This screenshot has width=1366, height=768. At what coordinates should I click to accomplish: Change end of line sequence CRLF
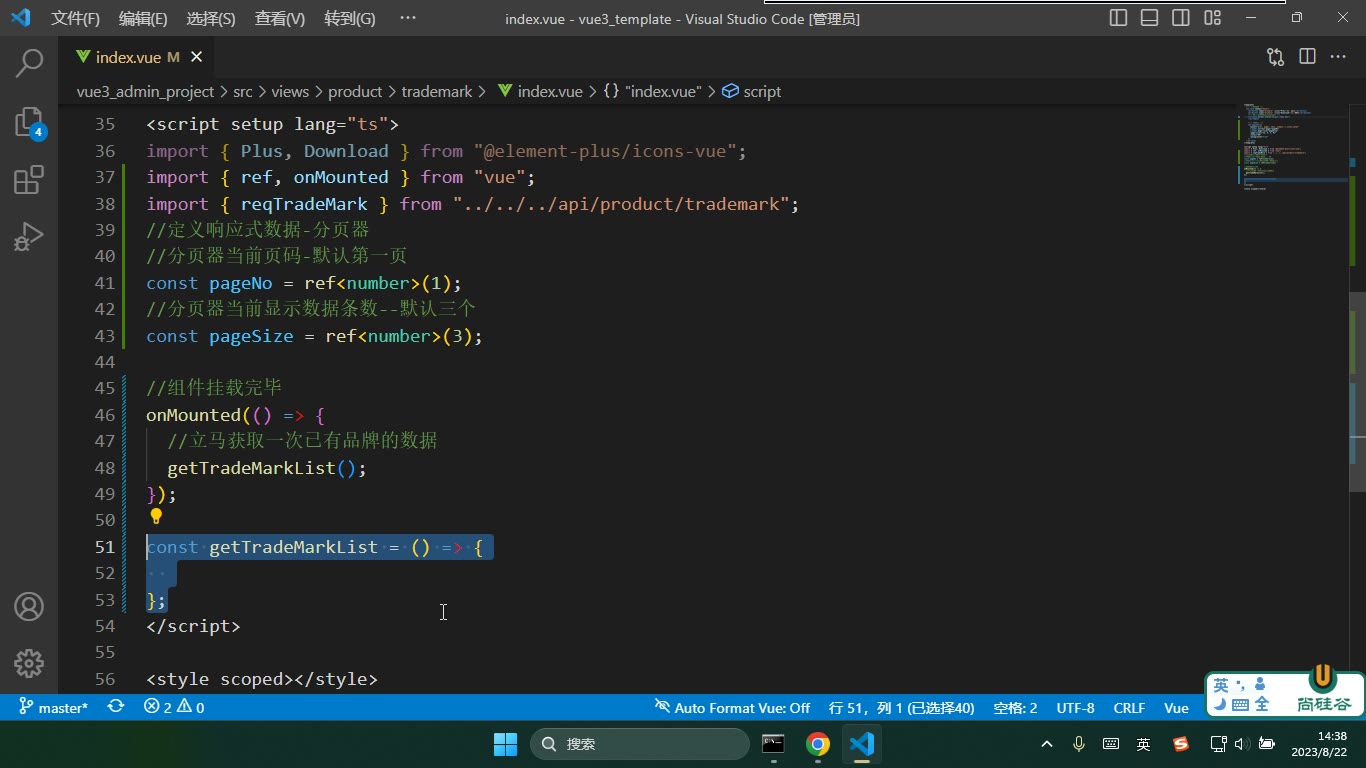(1129, 707)
